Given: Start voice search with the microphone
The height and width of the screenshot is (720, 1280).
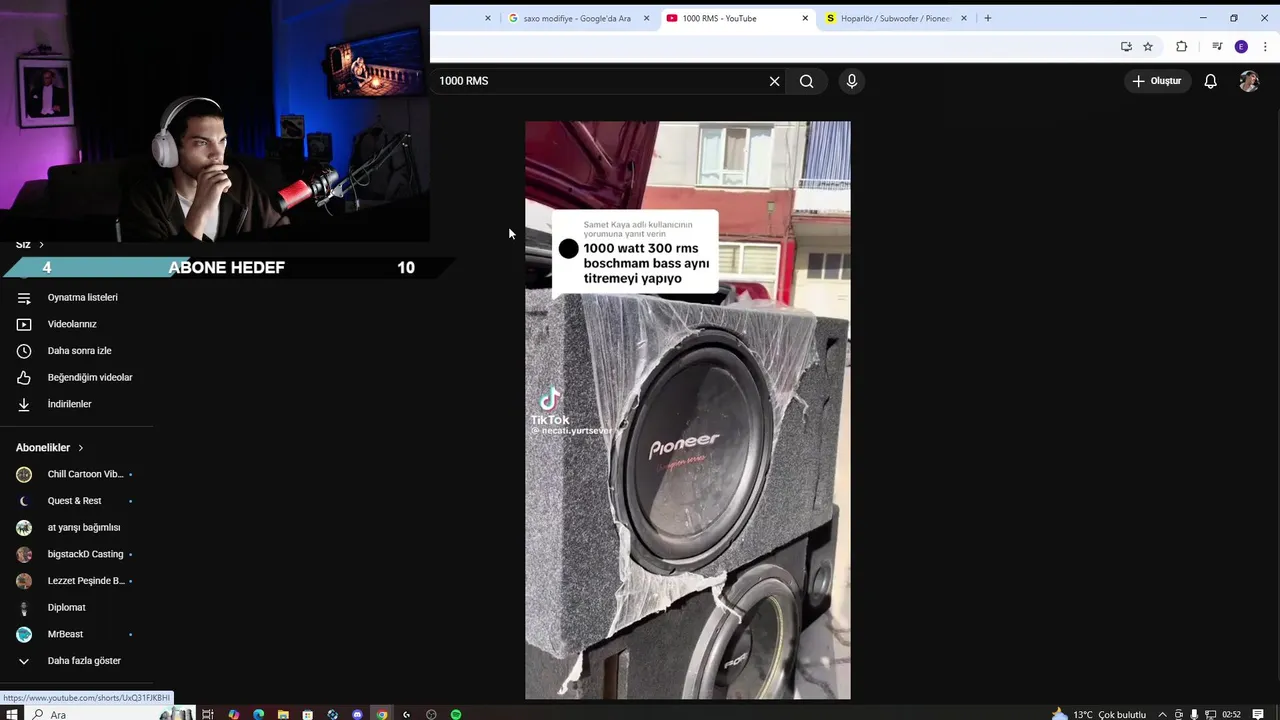Looking at the screenshot, I should pos(852,81).
